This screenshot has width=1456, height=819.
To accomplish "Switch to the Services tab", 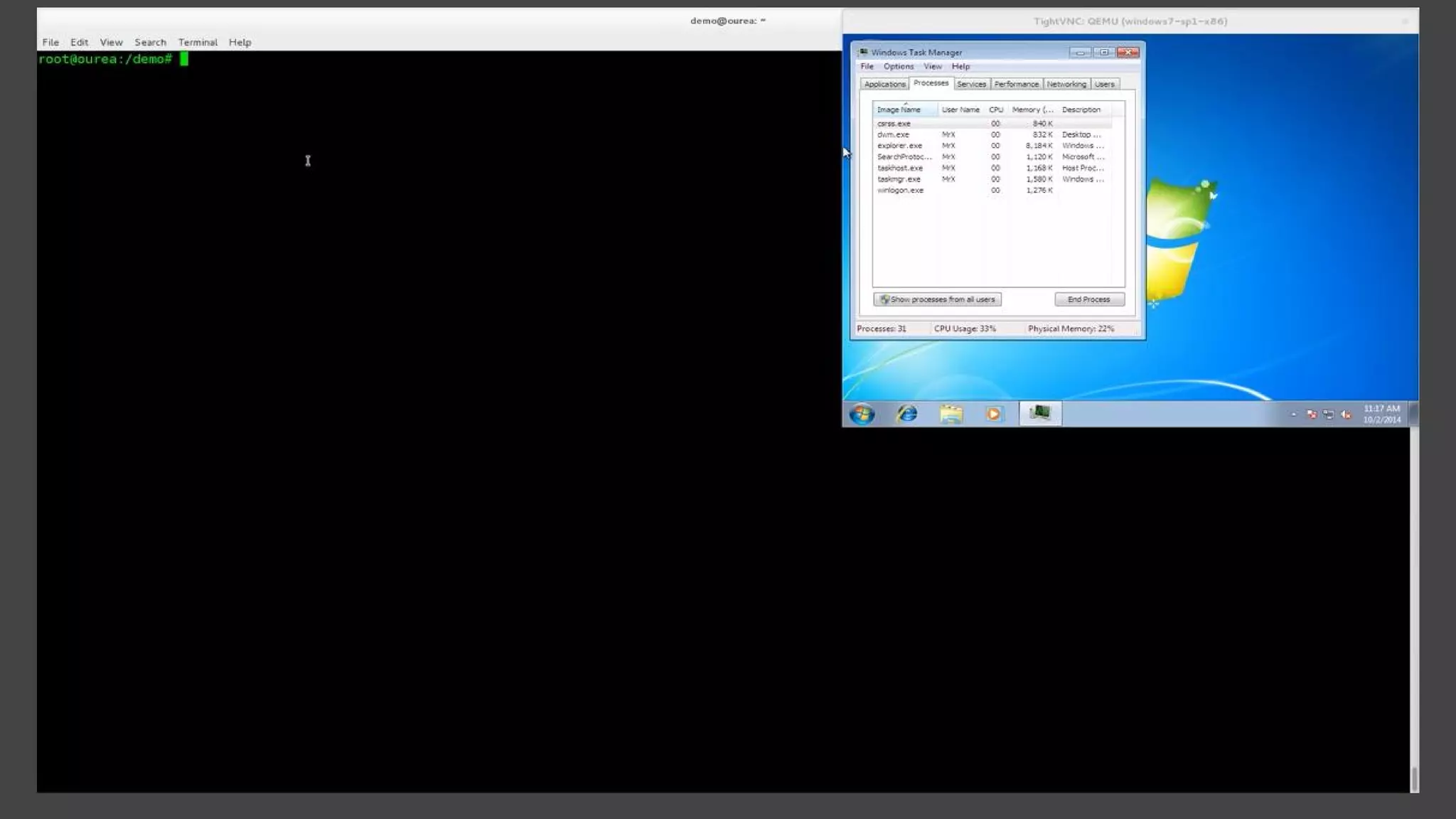I will (x=971, y=84).
